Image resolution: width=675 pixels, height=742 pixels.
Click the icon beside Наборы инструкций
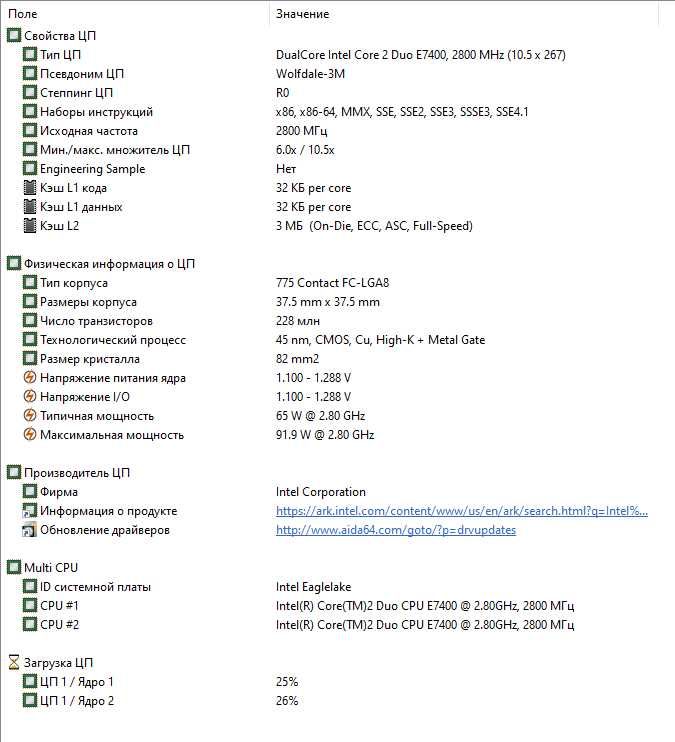(x=29, y=112)
